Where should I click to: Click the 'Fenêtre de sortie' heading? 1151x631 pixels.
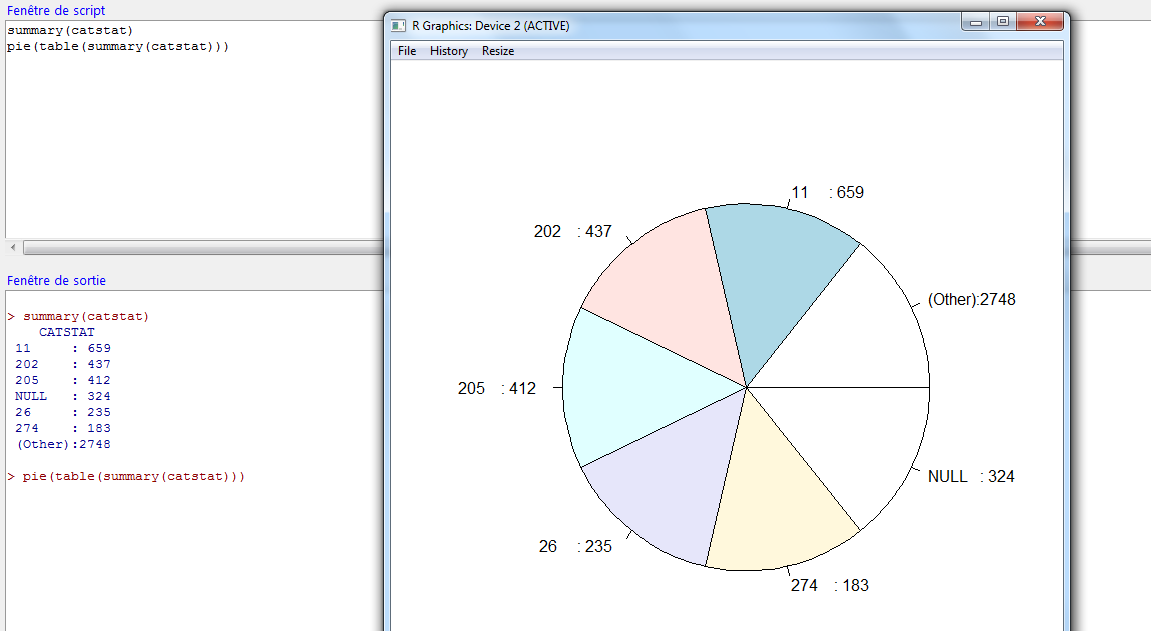click(56, 280)
